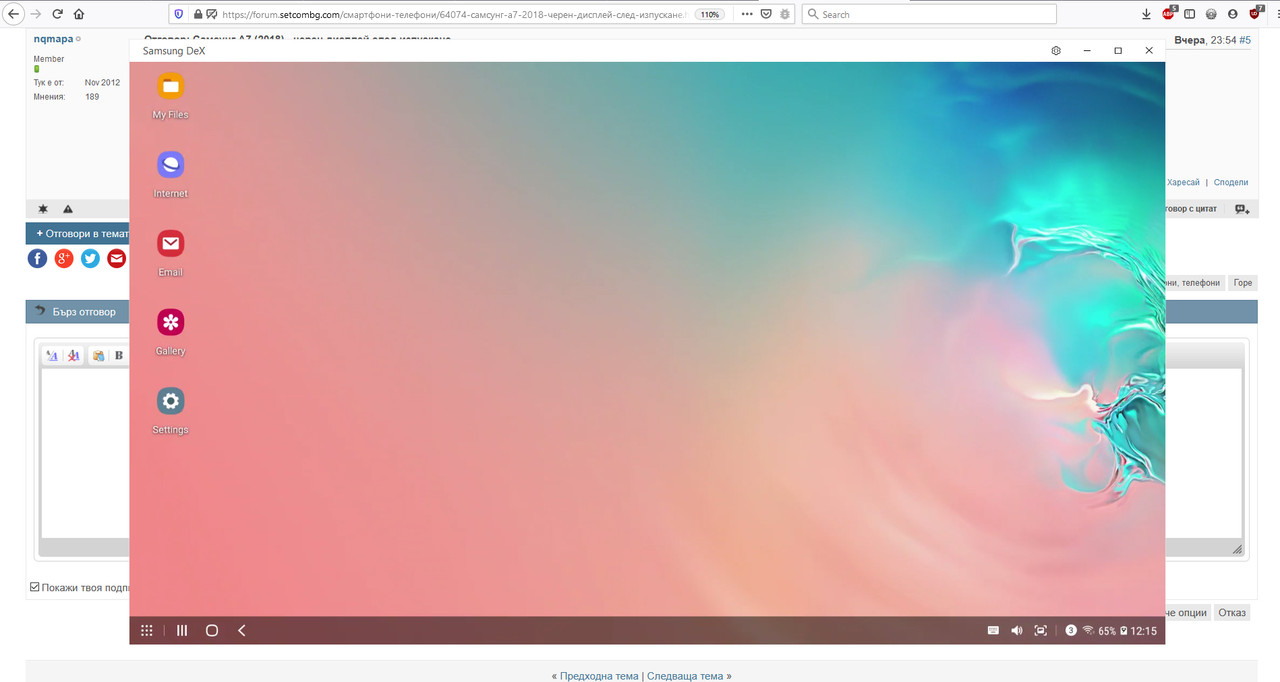Click the multi-quote icon beside Отговор с цитат
The width and height of the screenshot is (1280, 682).
pos(1242,208)
